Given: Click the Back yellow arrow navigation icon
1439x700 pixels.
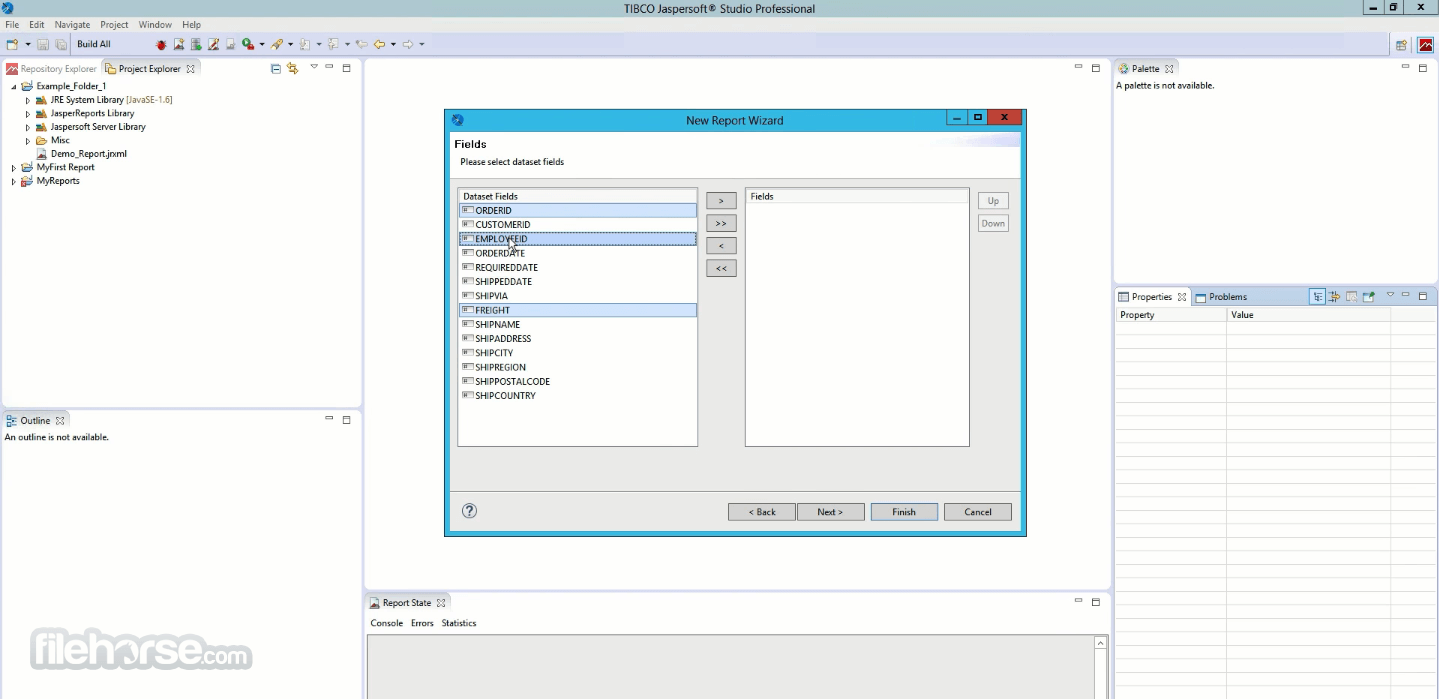Looking at the screenshot, I should tap(379, 44).
